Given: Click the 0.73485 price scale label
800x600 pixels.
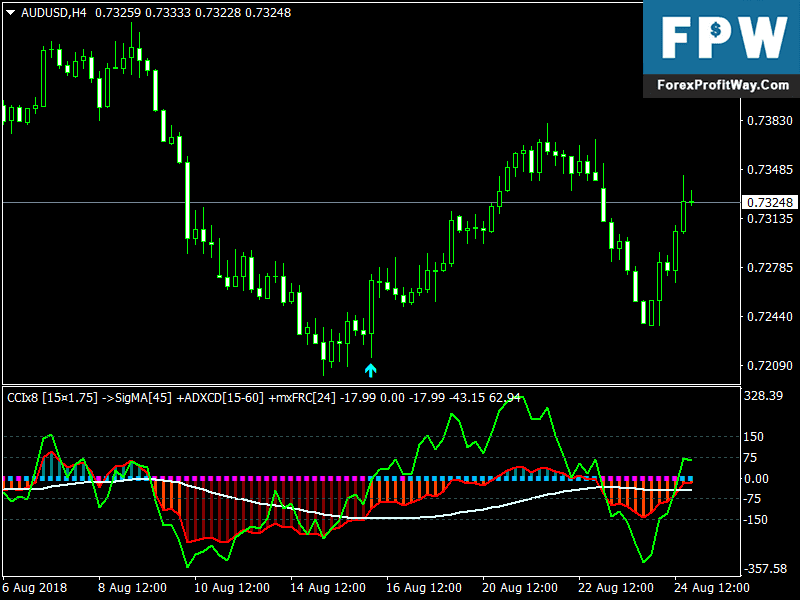Looking at the screenshot, I should 769,170.
